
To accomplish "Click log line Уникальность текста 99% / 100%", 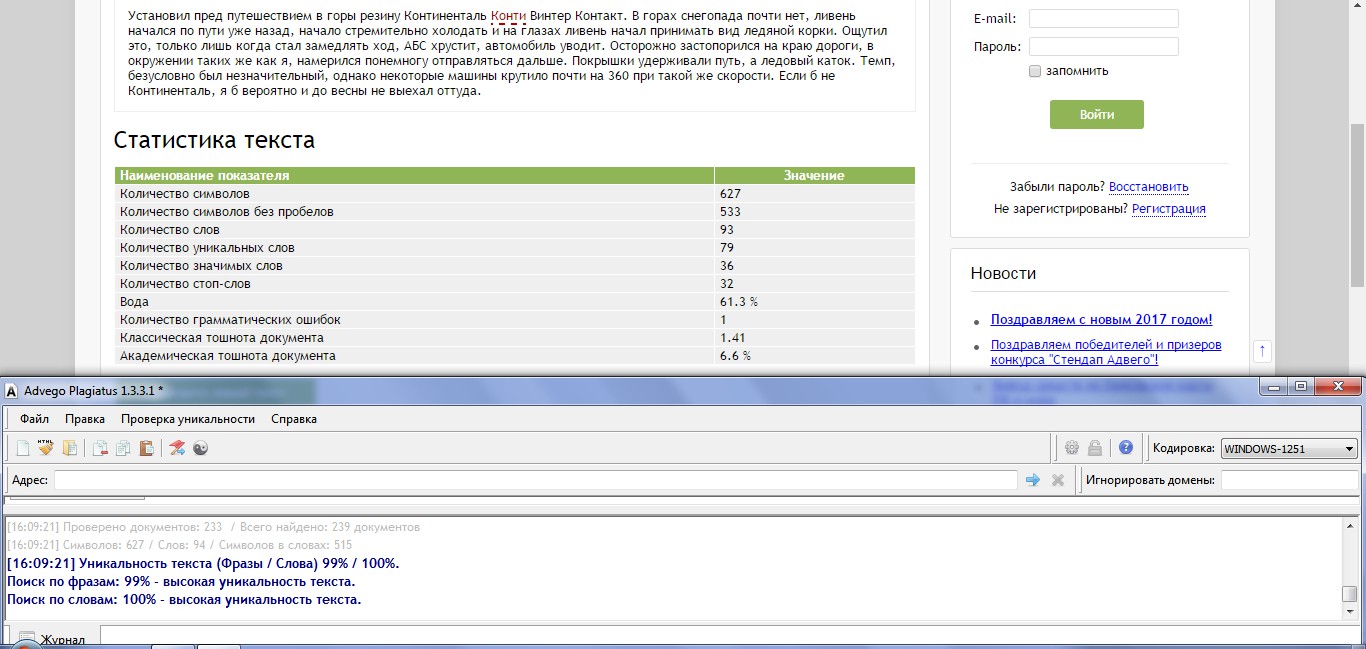I will [203, 563].
